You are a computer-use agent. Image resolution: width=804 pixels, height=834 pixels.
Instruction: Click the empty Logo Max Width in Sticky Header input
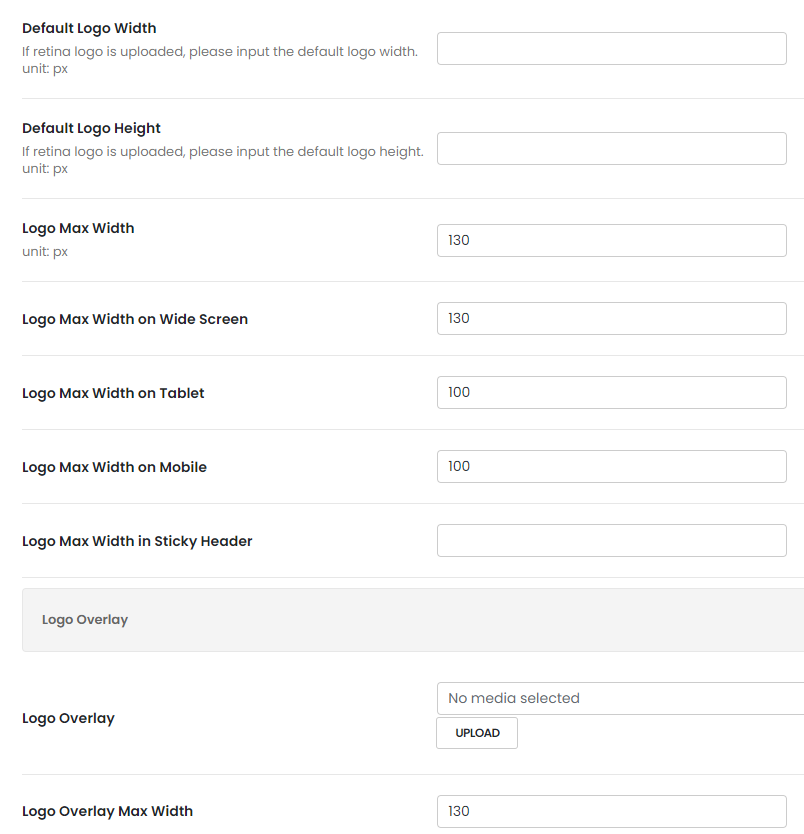coord(611,540)
